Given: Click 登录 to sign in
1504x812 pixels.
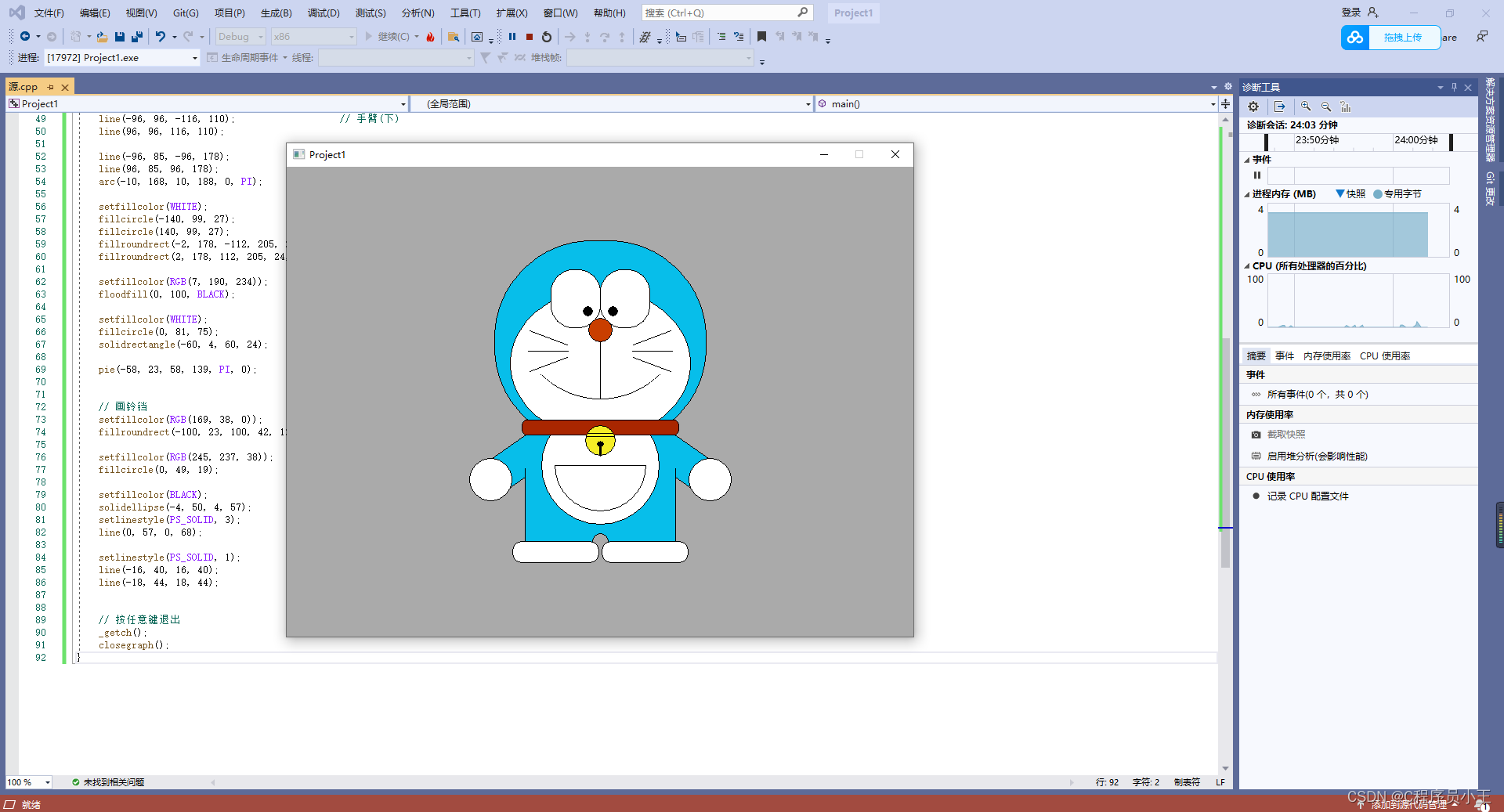Looking at the screenshot, I should [1351, 13].
